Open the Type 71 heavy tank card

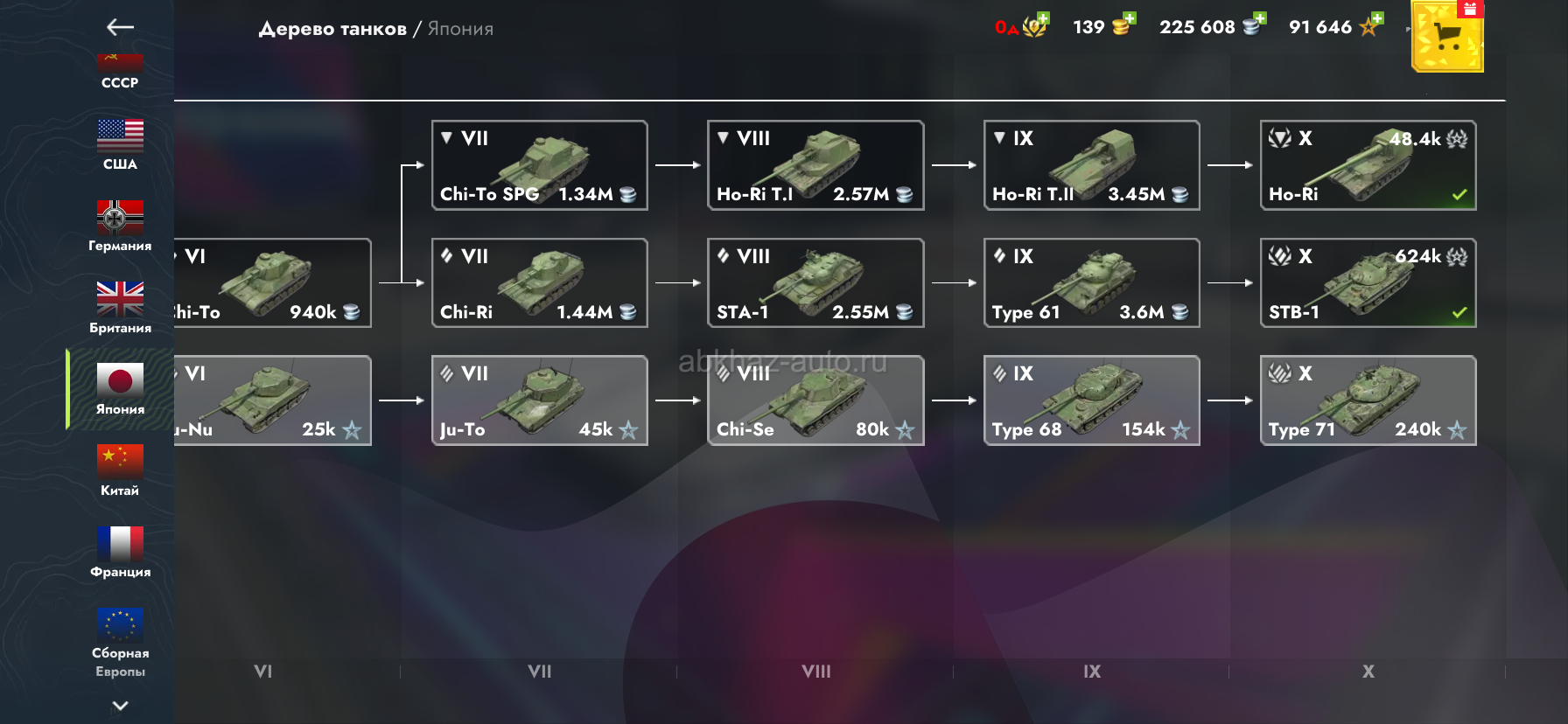(x=1368, y=400)
